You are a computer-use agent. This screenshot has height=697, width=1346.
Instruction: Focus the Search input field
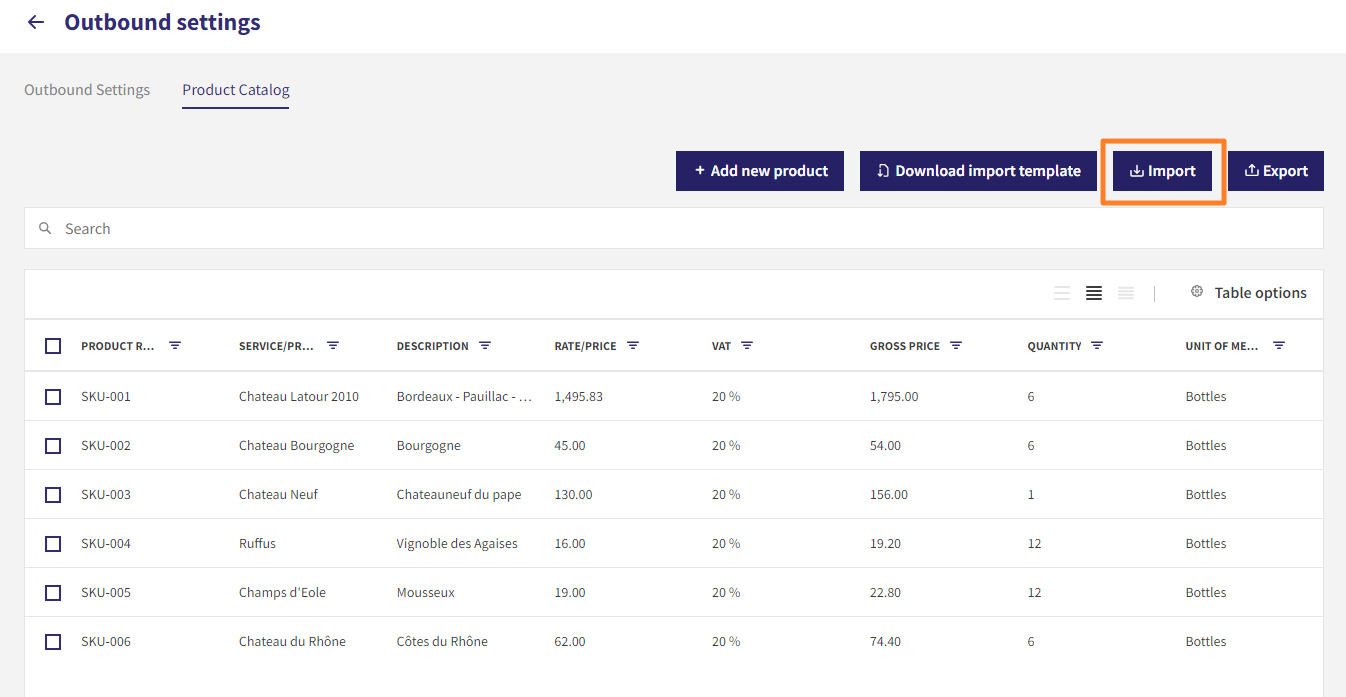click(x=674, y=228)
